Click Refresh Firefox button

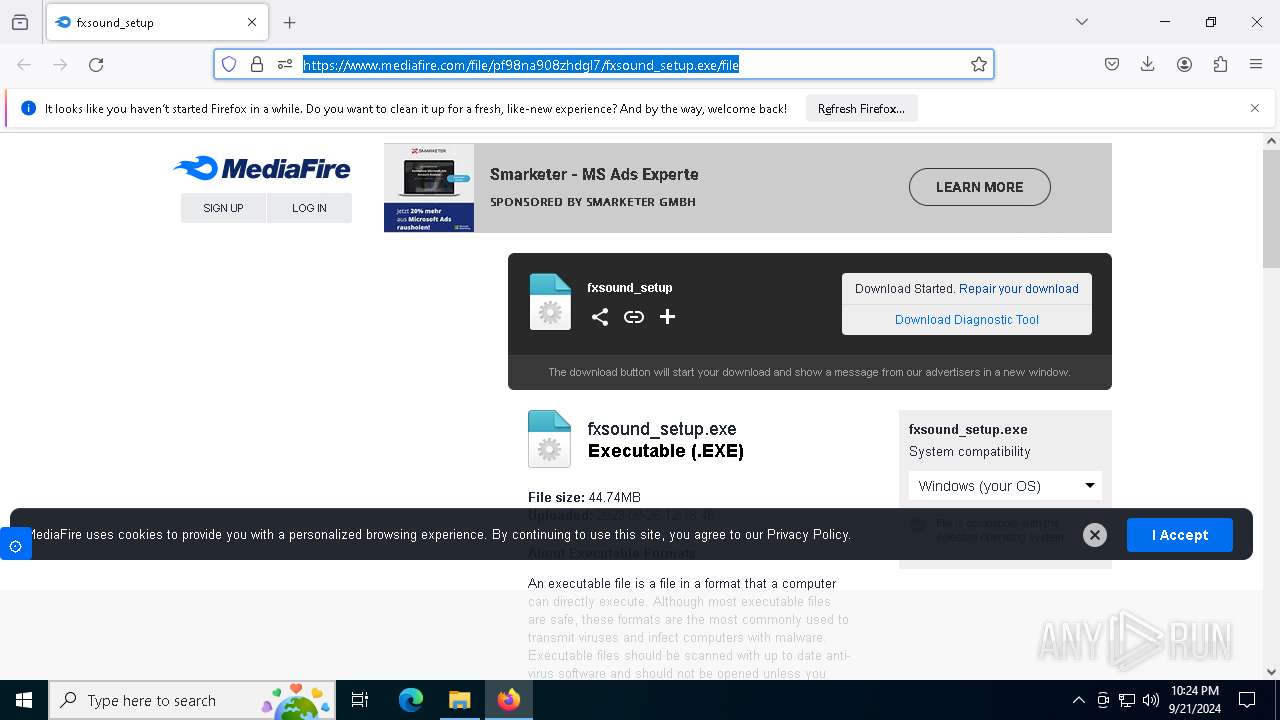click(861, 108)
